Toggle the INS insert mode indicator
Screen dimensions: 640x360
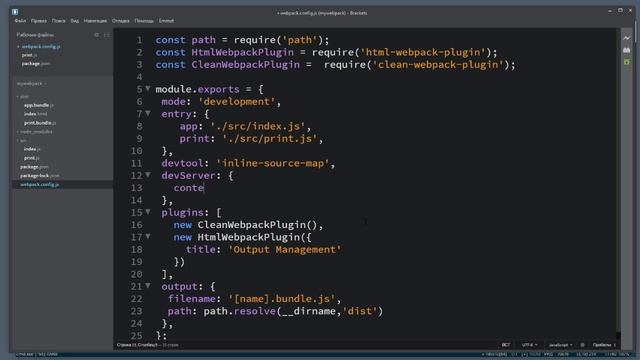506,345
